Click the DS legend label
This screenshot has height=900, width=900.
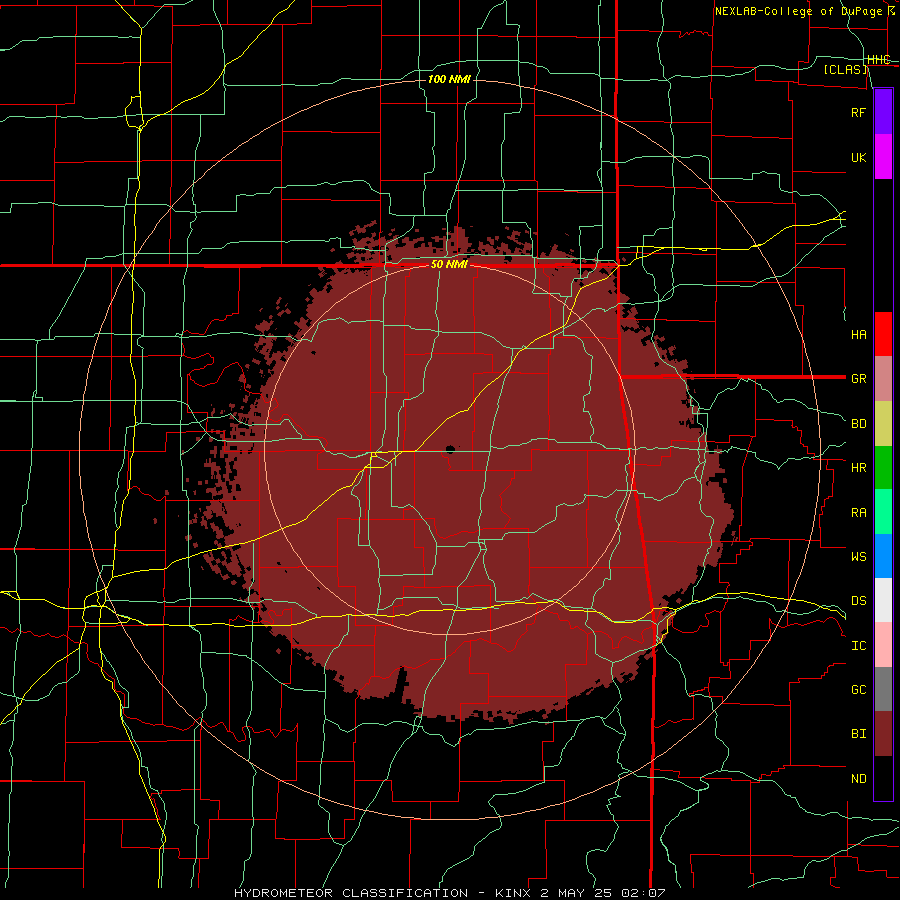pos(859,601)
